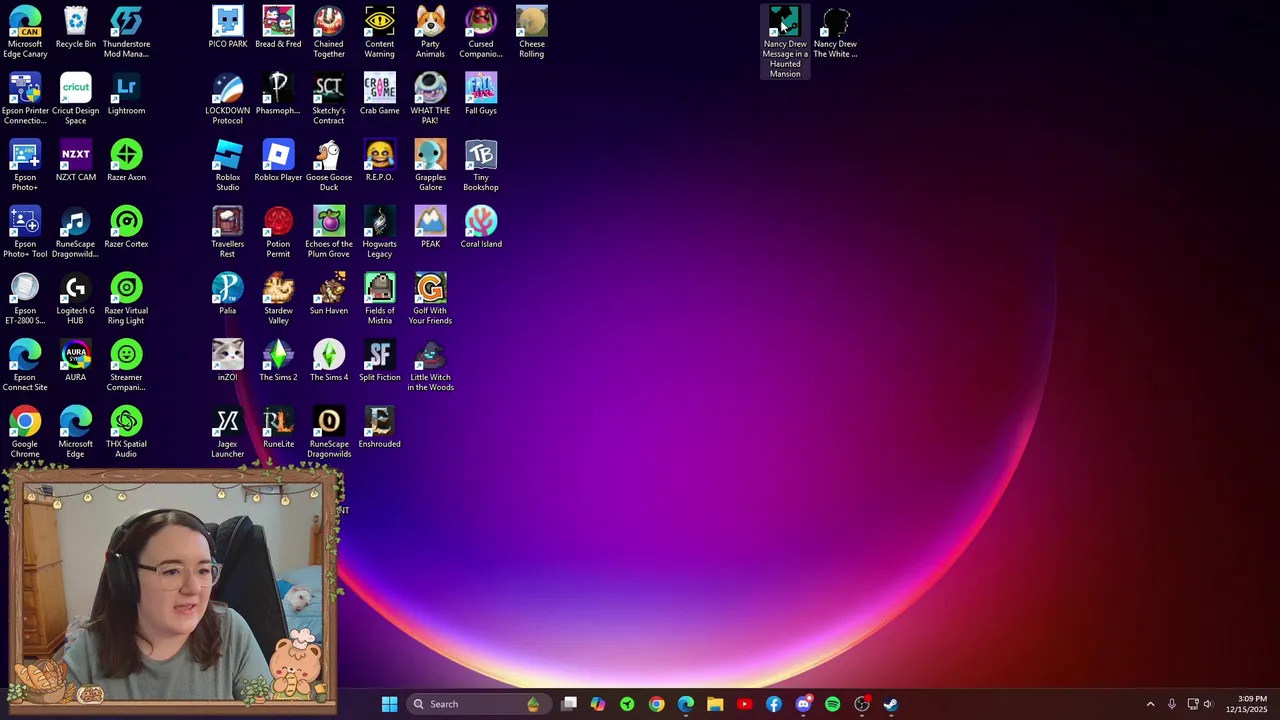Open Discord from the taskbar

[x=803, y=704]
